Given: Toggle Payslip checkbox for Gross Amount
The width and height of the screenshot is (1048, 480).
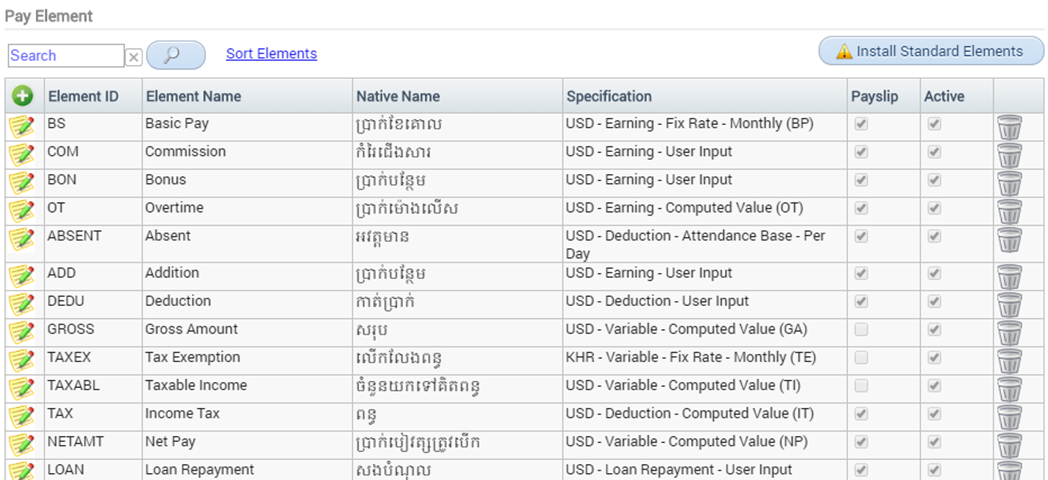Looking at the screenshot, I should click(862, 329).
